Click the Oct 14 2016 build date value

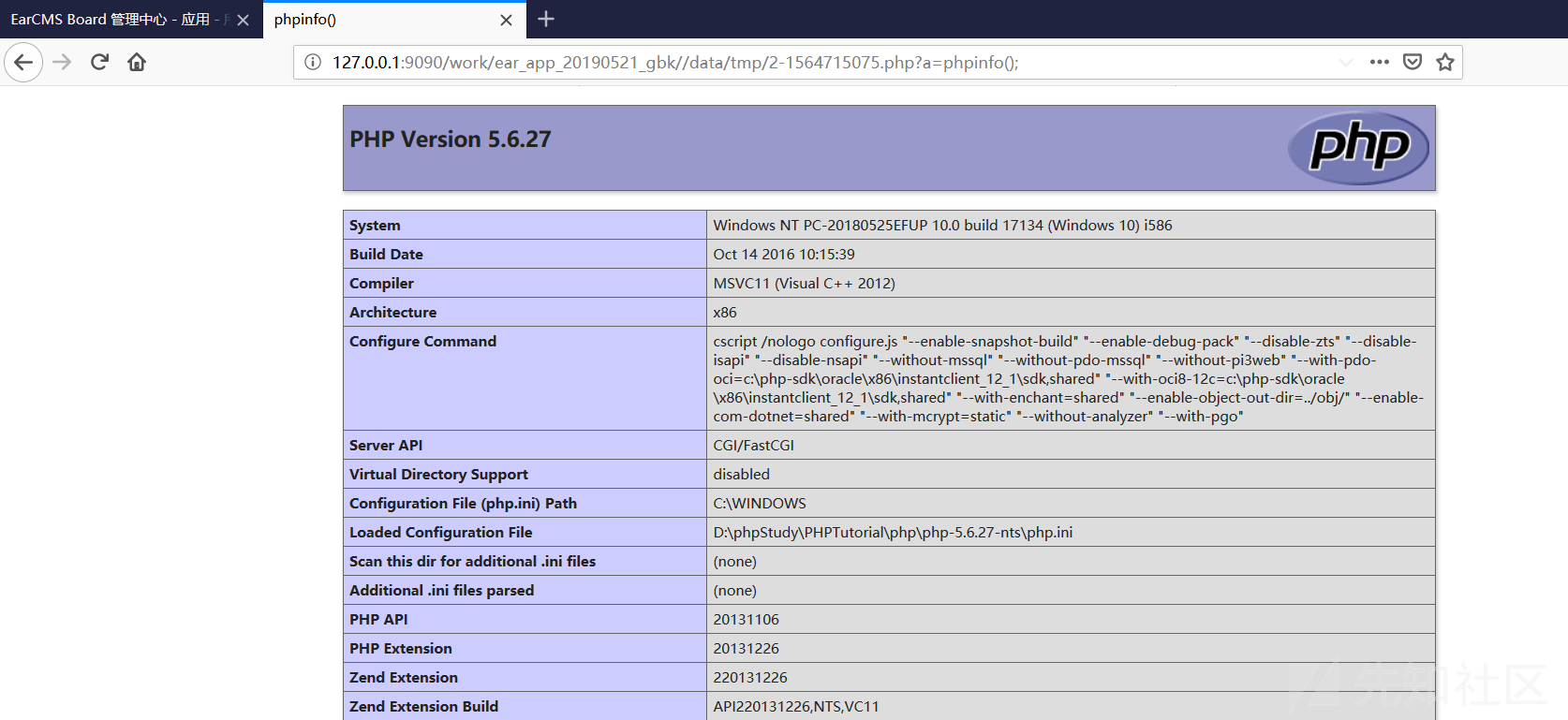[x=784, y=255]
